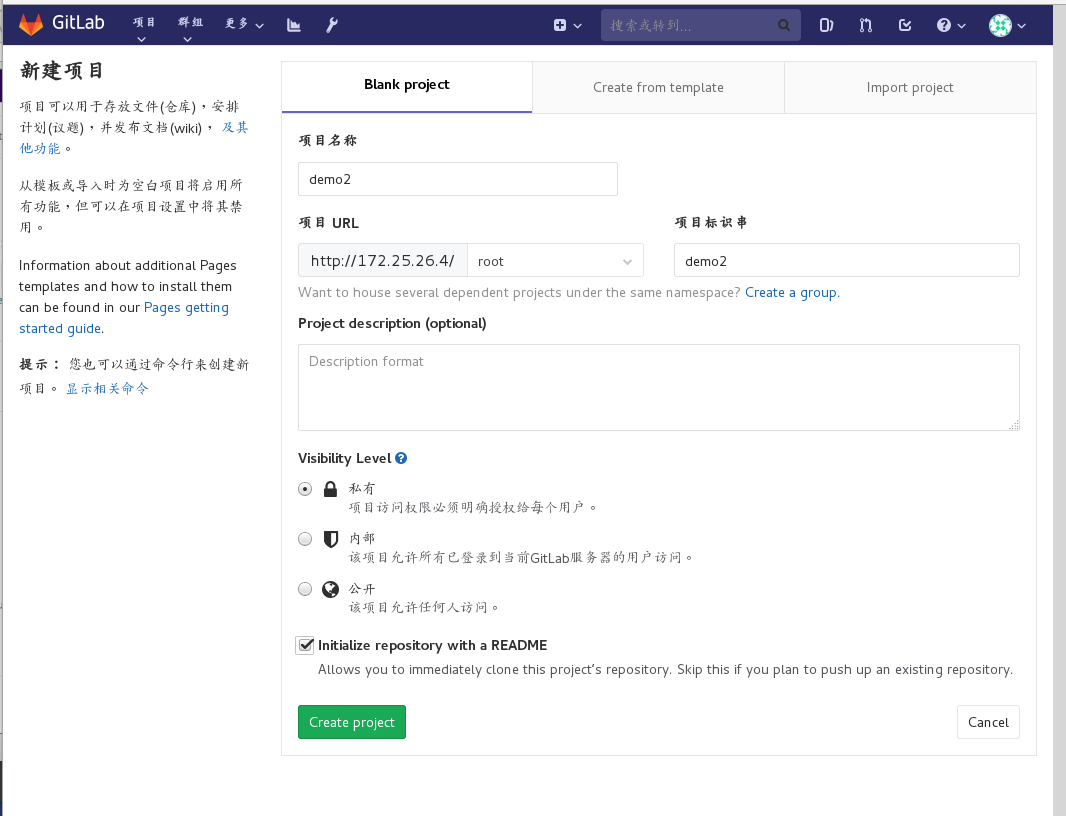Select the 公开 public radio button
Image resolution: width=1066 pixels, height=816 pixels.
(x=305, y=589)
